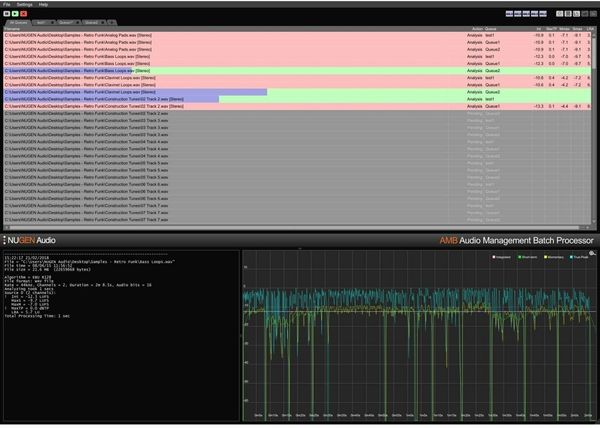Switch to the All Queues tab
The height and width of the screenshot is (428, 600).
coord(18,22)
